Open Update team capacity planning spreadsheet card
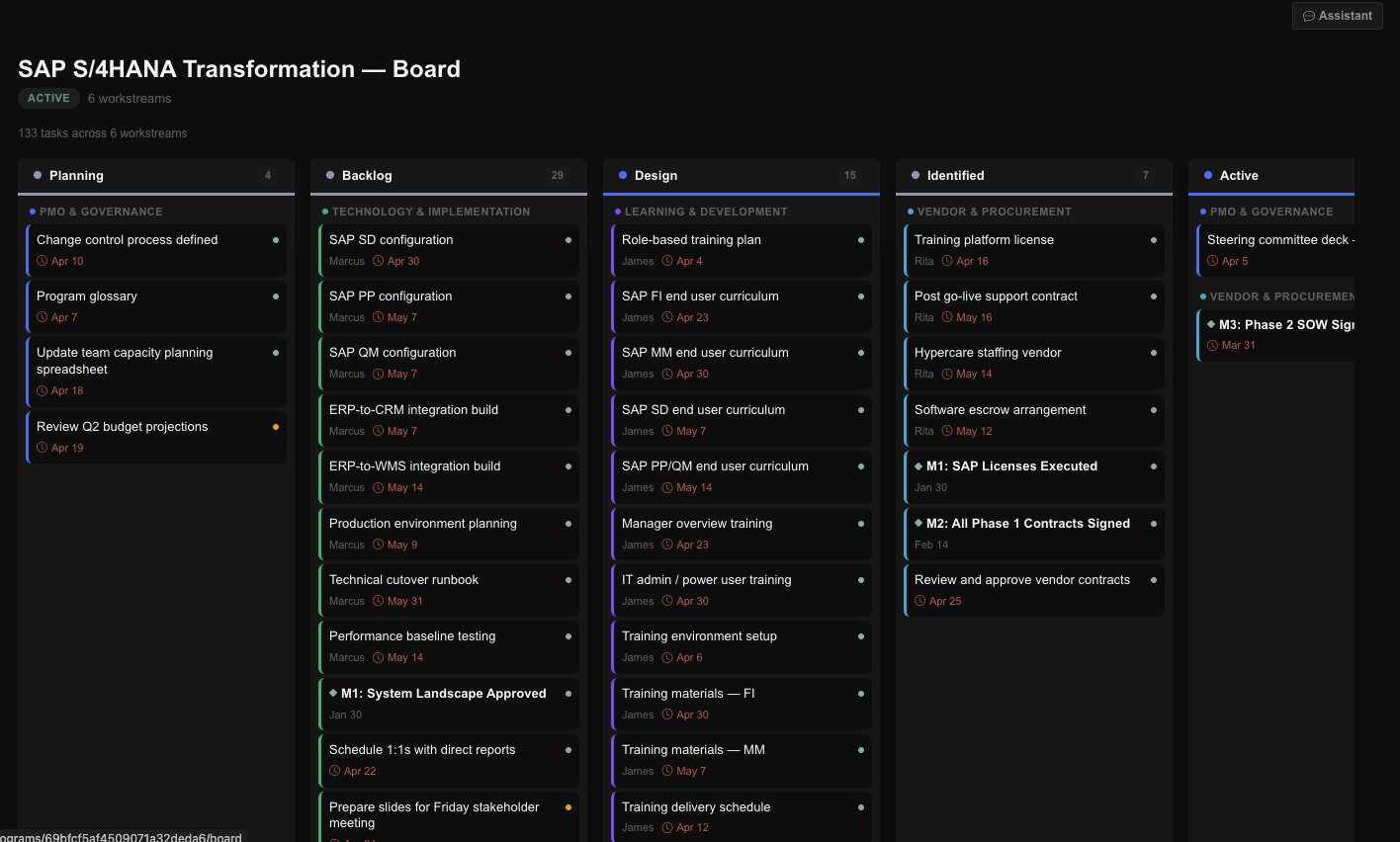This screenshot has width=1400, height=842. [x=156, y=372]
